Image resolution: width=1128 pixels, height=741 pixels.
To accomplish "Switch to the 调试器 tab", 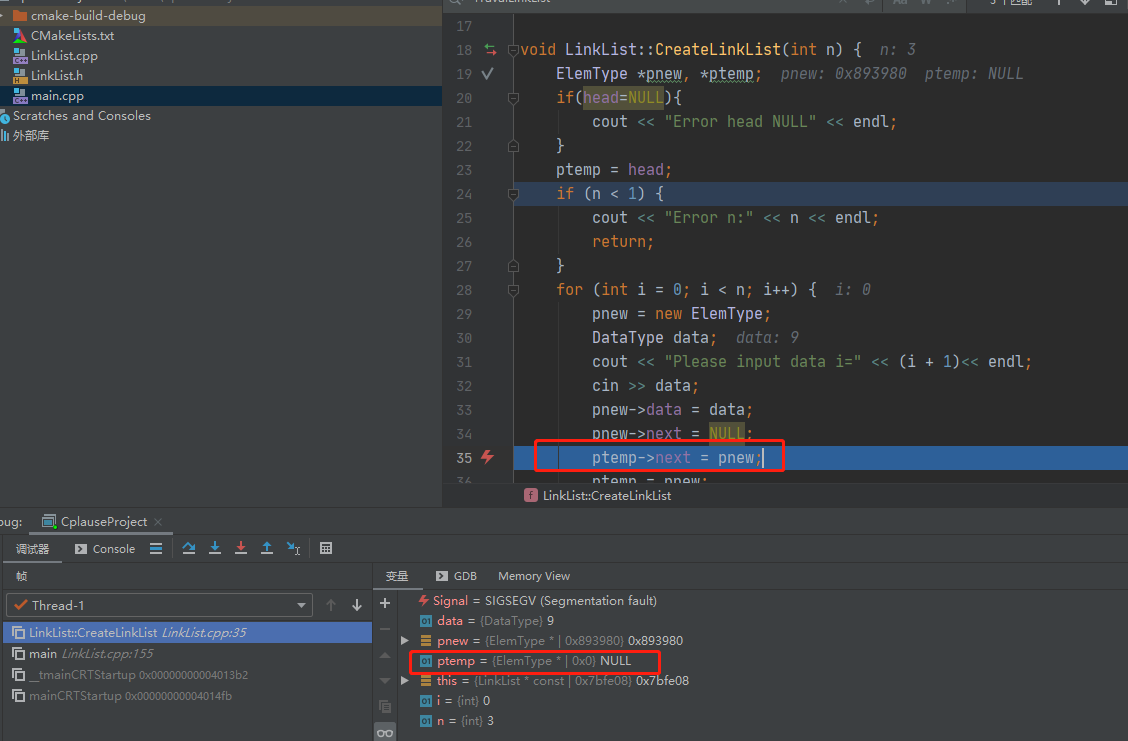I will [32, 549].
